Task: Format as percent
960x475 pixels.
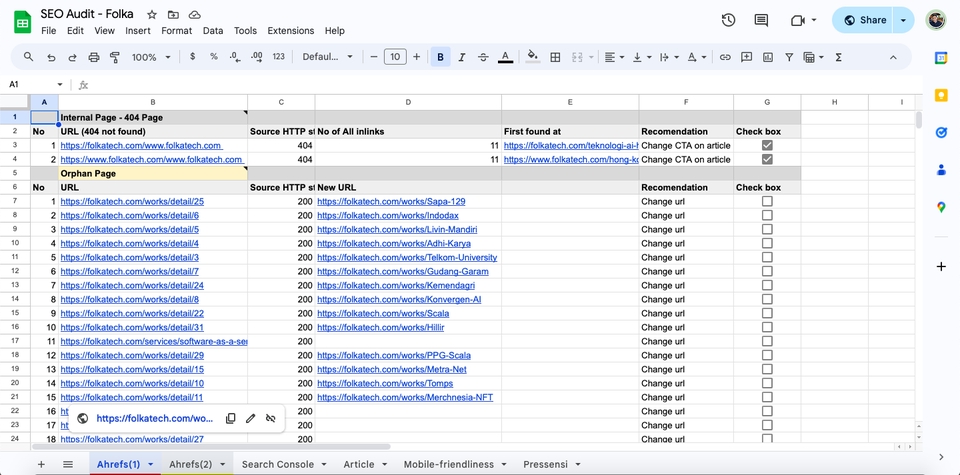Action: [x=214, y=56]
